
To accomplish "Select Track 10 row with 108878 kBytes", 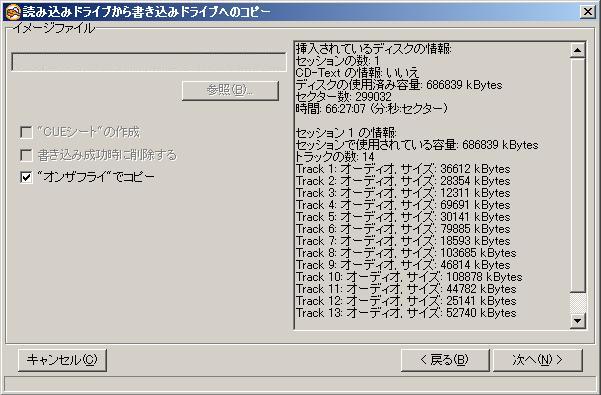I will click(409, 277).
